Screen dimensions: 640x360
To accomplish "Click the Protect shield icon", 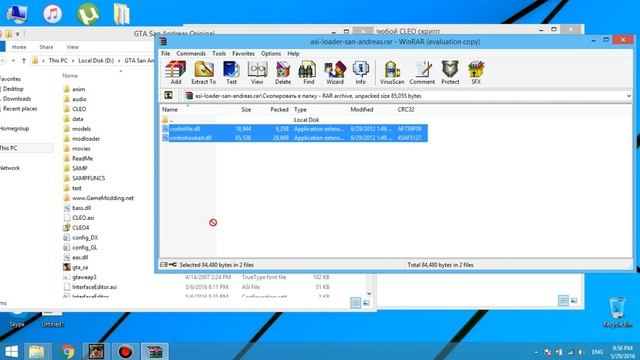I will (x=450, y=73).
